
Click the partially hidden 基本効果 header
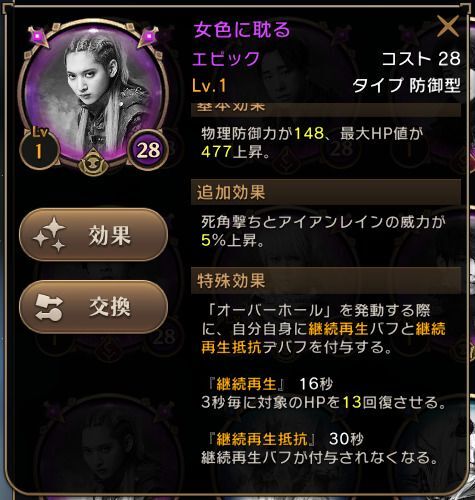click(x=326, y=110)
